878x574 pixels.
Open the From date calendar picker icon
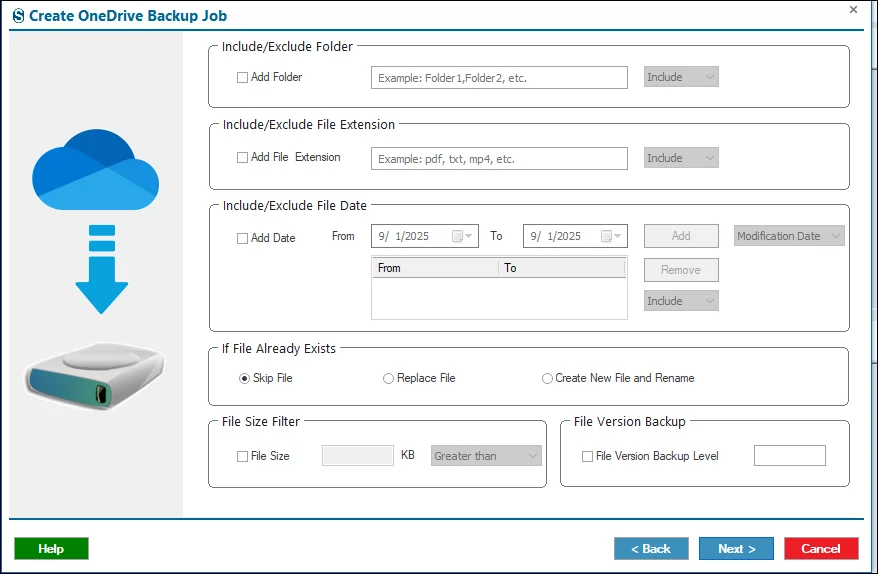(x=463, y=236)
